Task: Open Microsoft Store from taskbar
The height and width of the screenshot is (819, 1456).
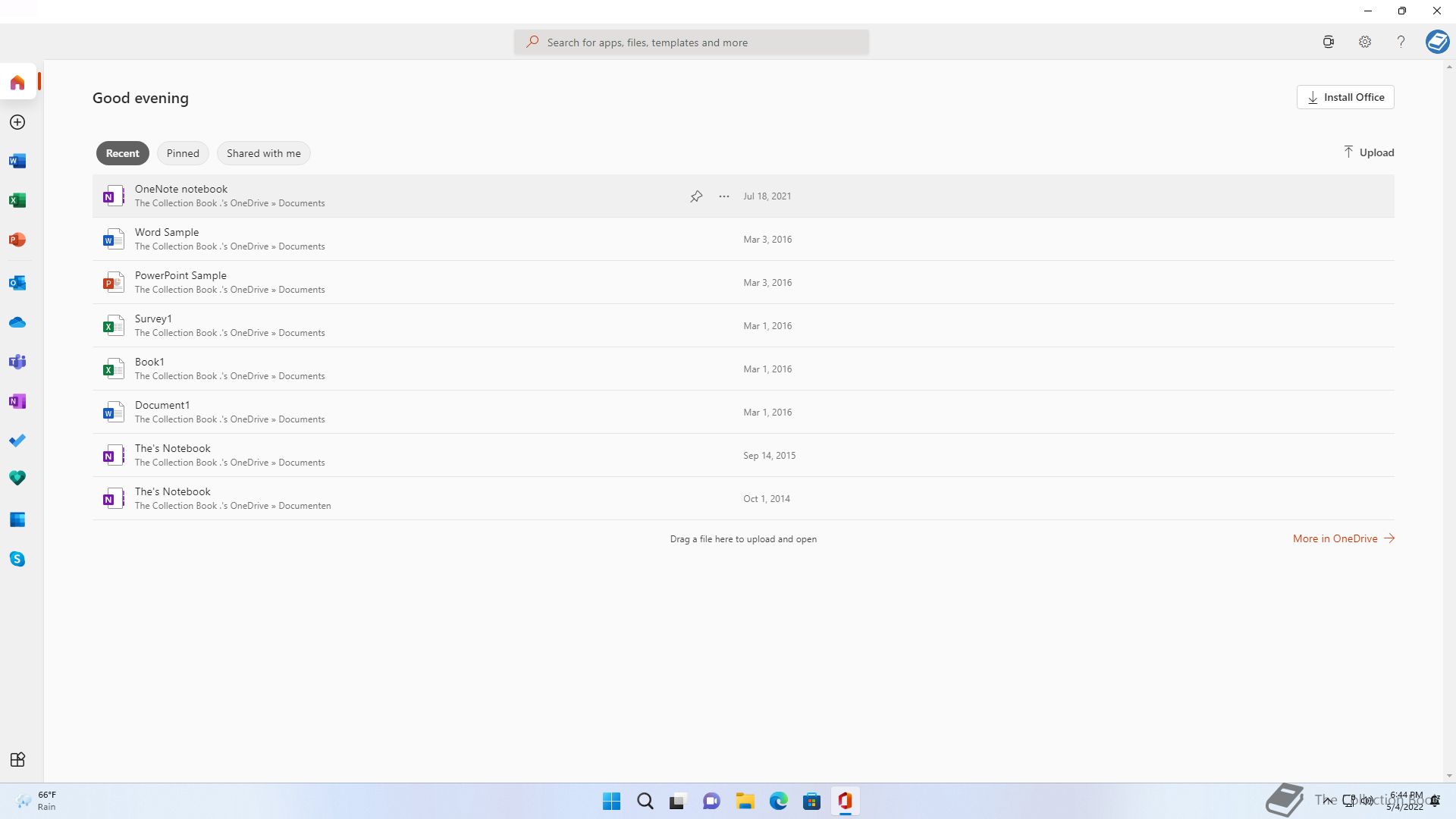Action: (x=812, y=801)
